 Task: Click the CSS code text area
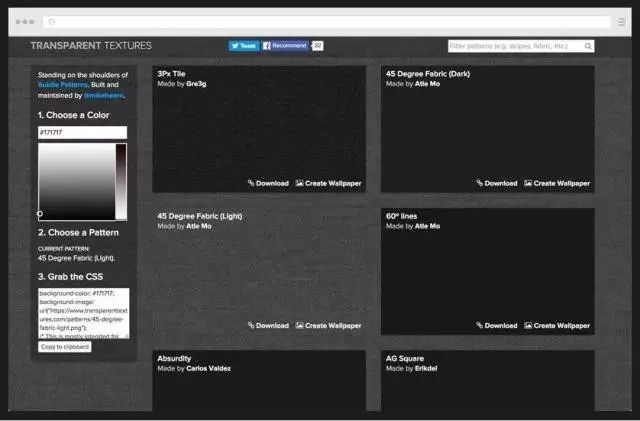coord(84,313)
